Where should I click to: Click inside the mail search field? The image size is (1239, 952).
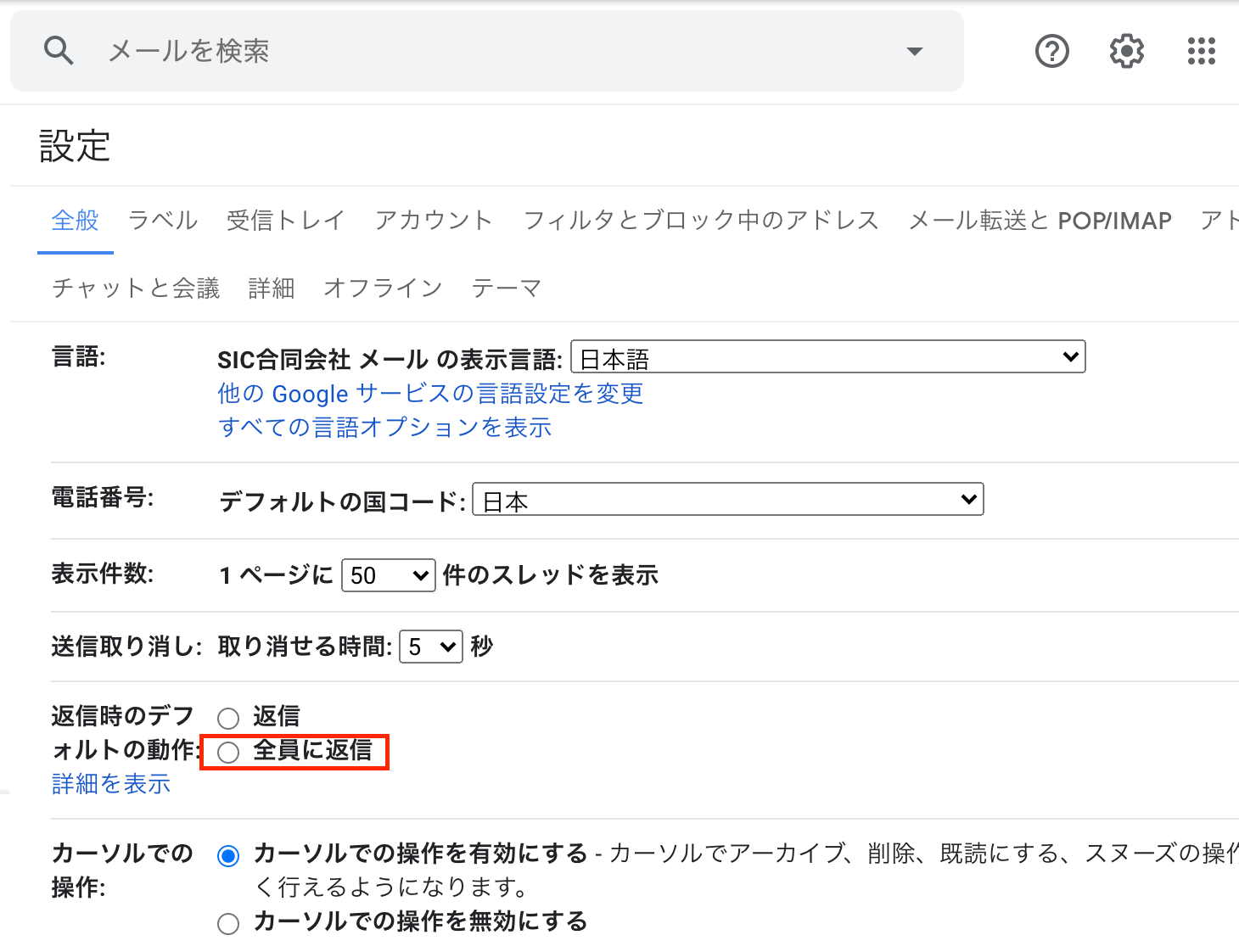339,51
